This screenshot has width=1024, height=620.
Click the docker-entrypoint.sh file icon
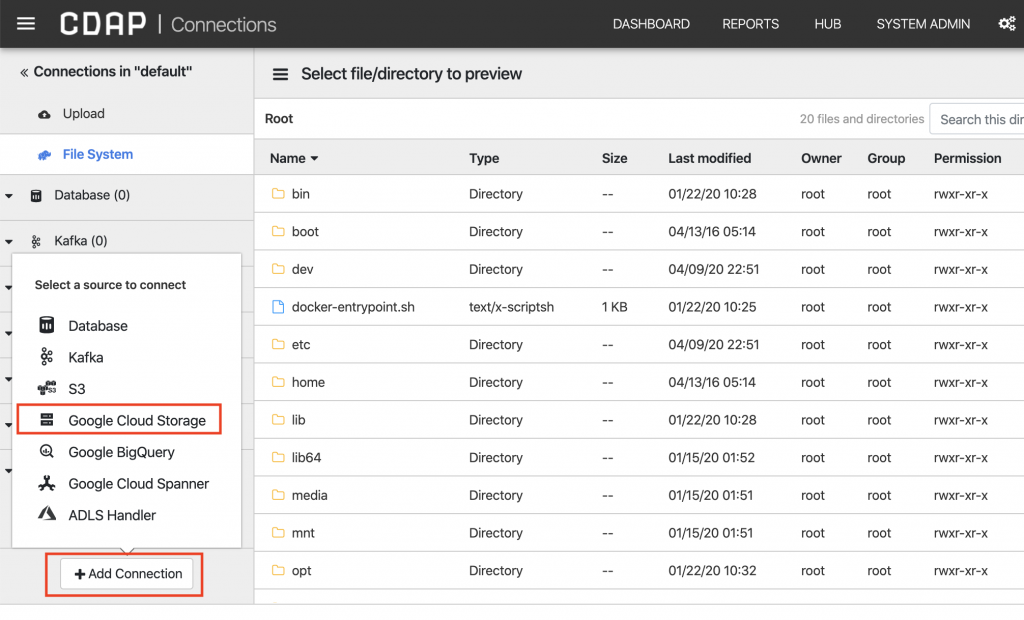point(279,307)
